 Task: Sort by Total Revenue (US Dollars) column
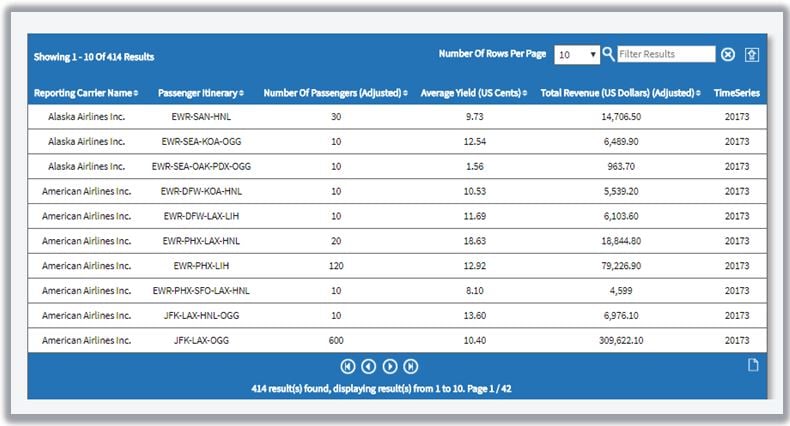[x=620, y=93]
